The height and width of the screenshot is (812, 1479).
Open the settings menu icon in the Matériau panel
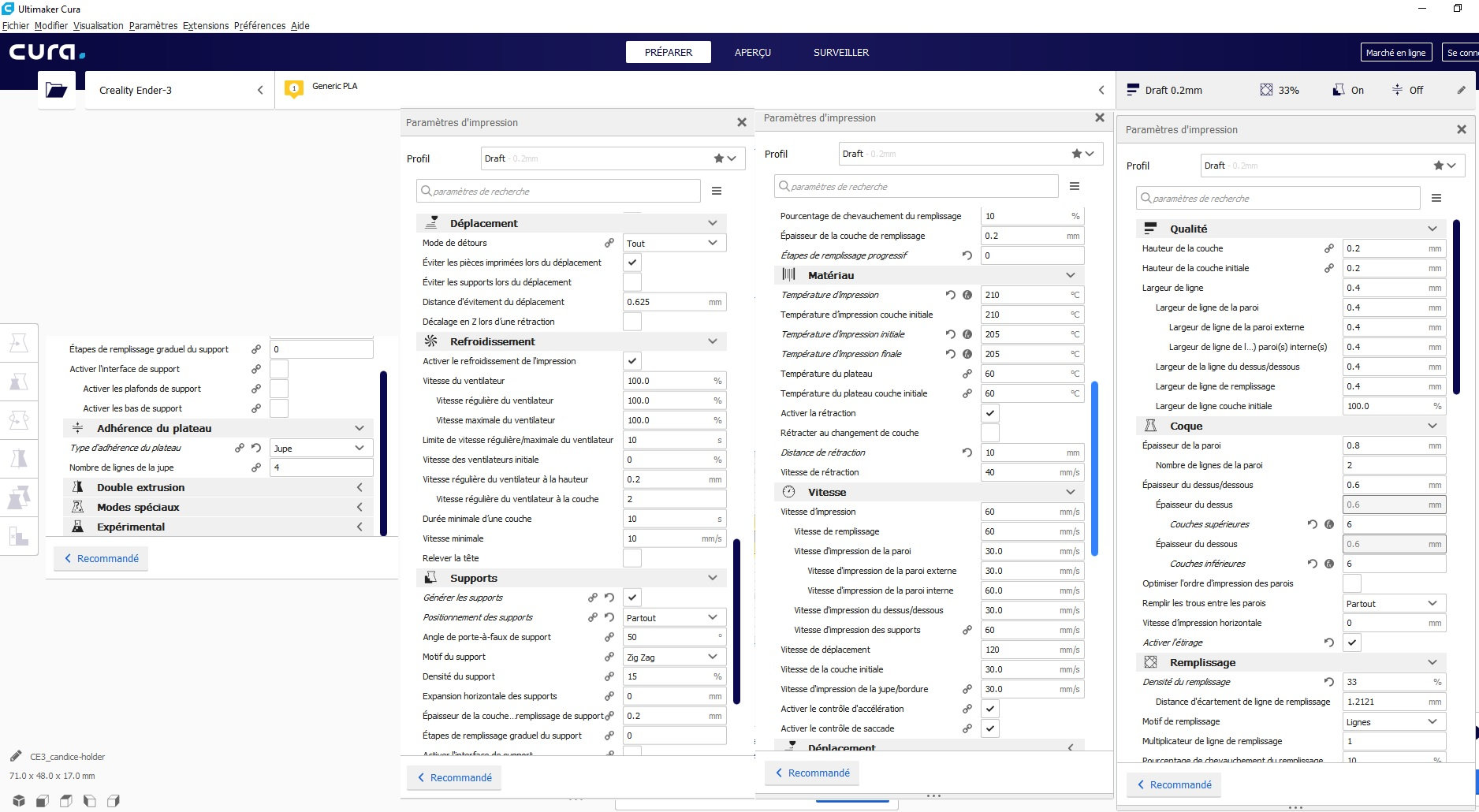(1075, 186)
